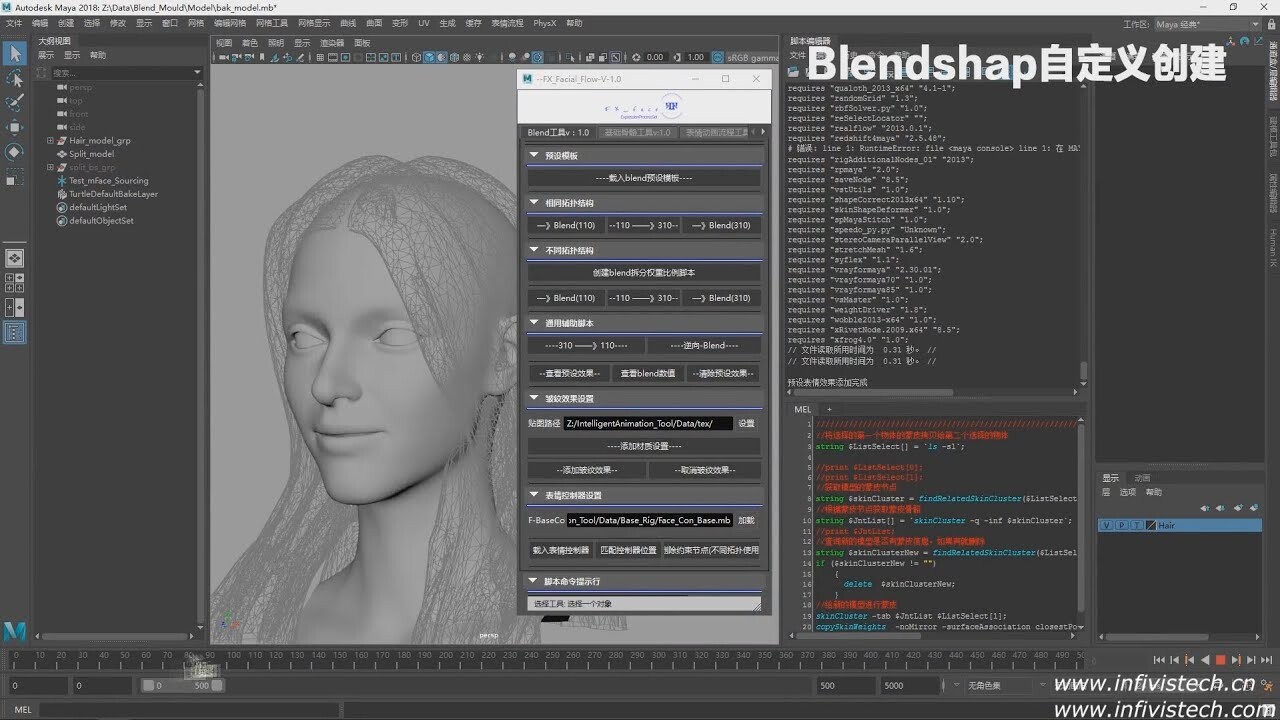Click the smooth shade display icon in viewport toolbar
1280x720 pixels.
point(429,59)
